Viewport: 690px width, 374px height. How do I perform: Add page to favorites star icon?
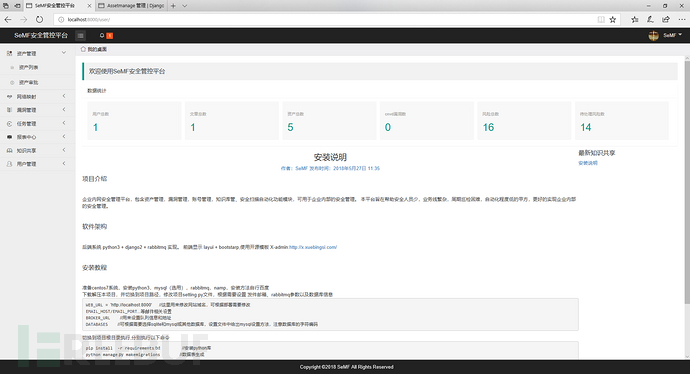tap(613, 19)
